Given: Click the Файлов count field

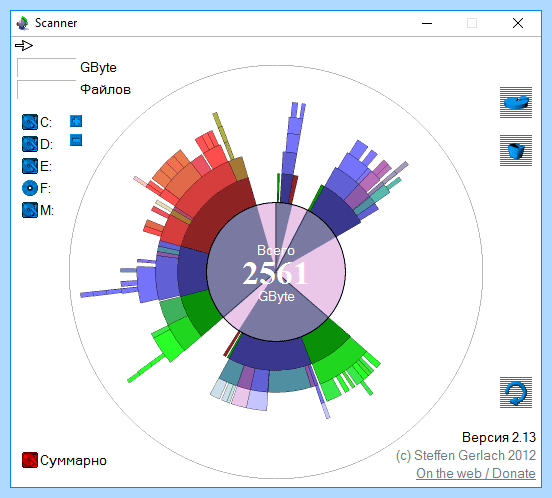Looking at the screenshot, I should (46, 89).
